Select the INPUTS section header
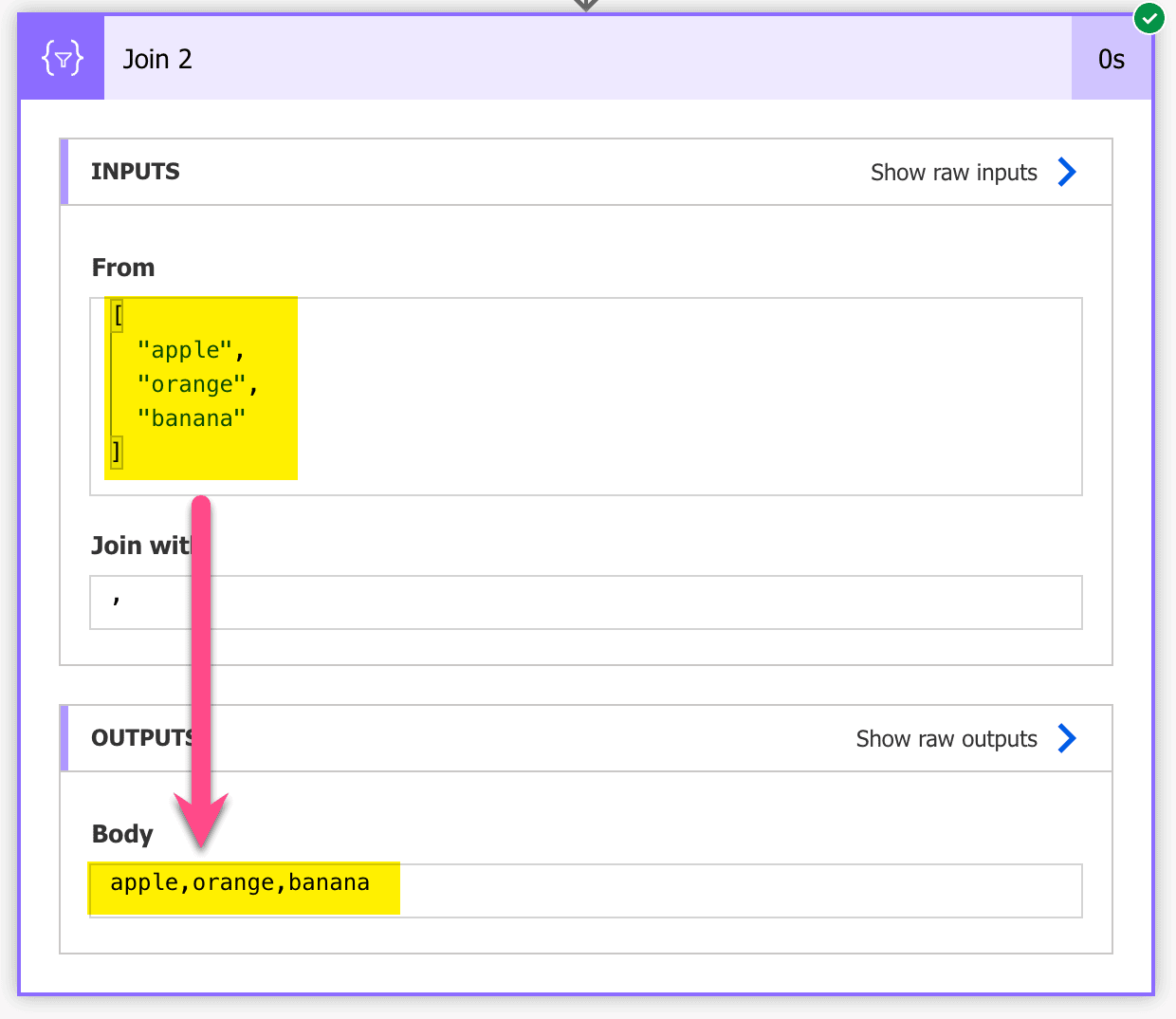1176x1019 pixels. tap(135, 172)
